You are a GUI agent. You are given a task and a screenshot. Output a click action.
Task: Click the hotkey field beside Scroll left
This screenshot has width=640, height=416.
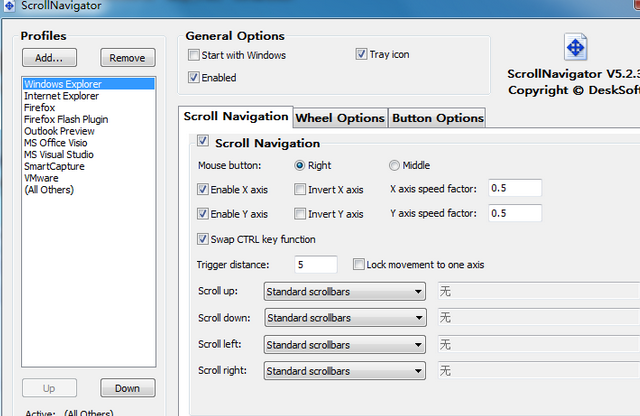click(x=539, y=345)
